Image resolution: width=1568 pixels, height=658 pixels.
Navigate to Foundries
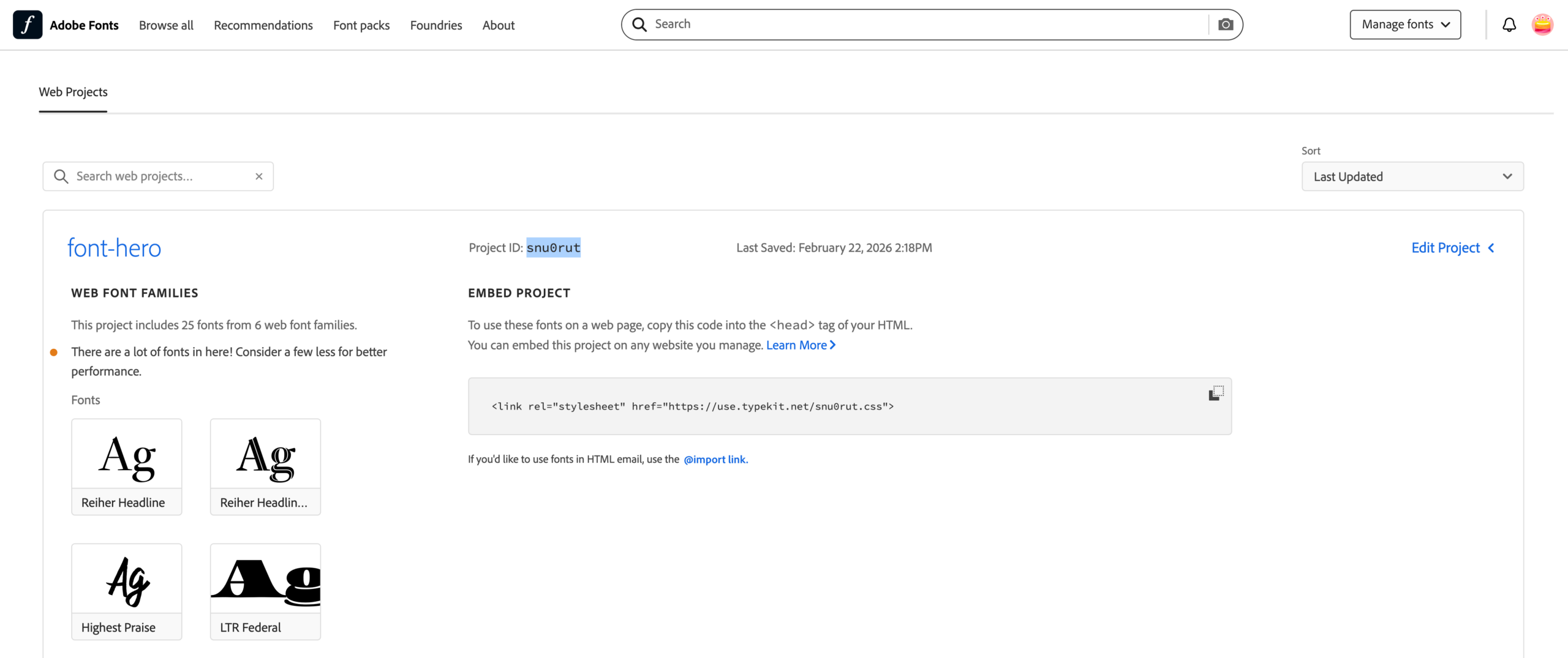[436, 25]
